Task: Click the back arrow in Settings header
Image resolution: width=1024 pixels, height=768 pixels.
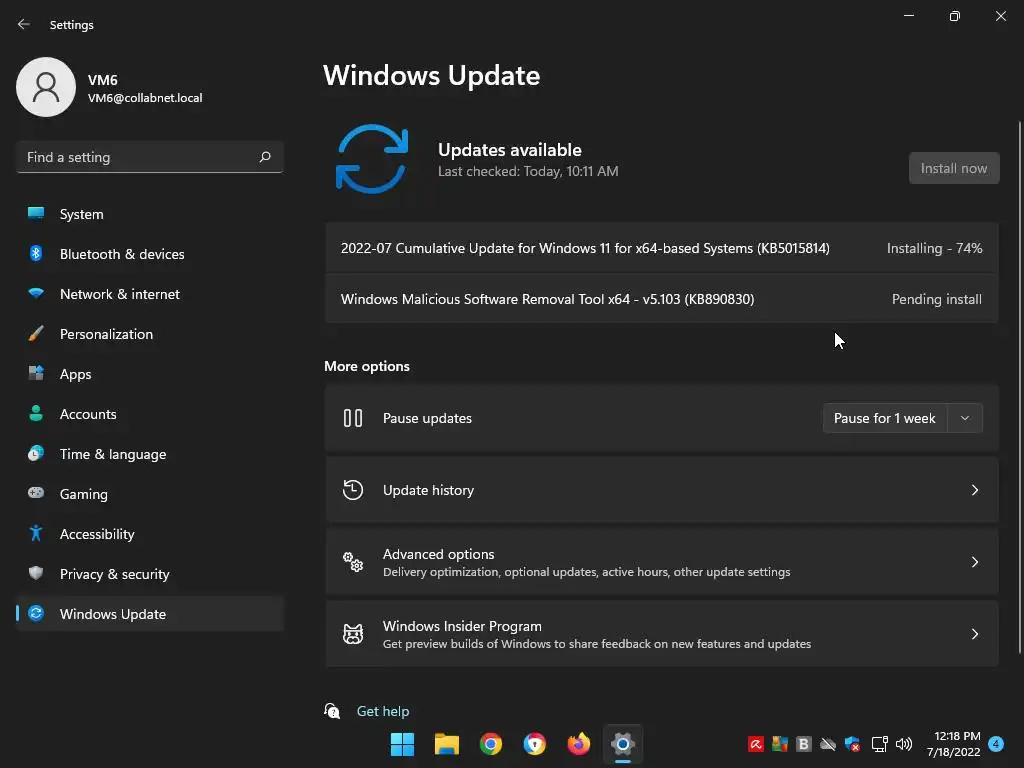Action: coord(24,24)
